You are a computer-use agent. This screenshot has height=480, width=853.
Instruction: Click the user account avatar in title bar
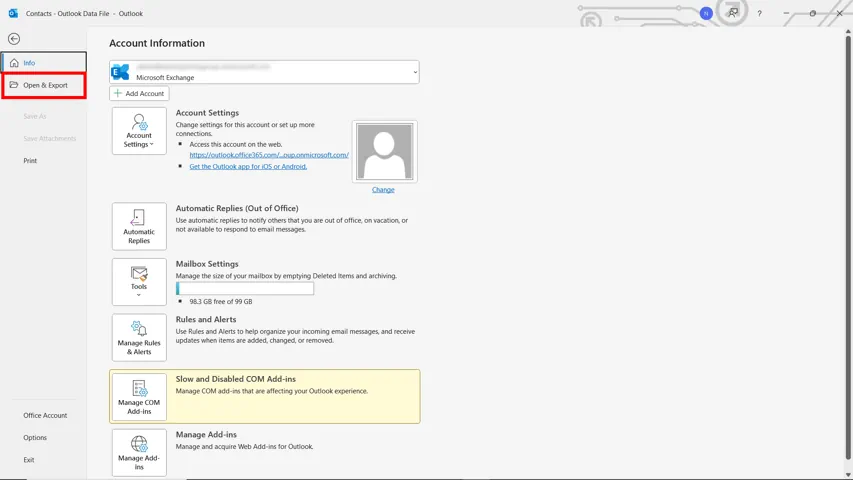tap(706, 14)
